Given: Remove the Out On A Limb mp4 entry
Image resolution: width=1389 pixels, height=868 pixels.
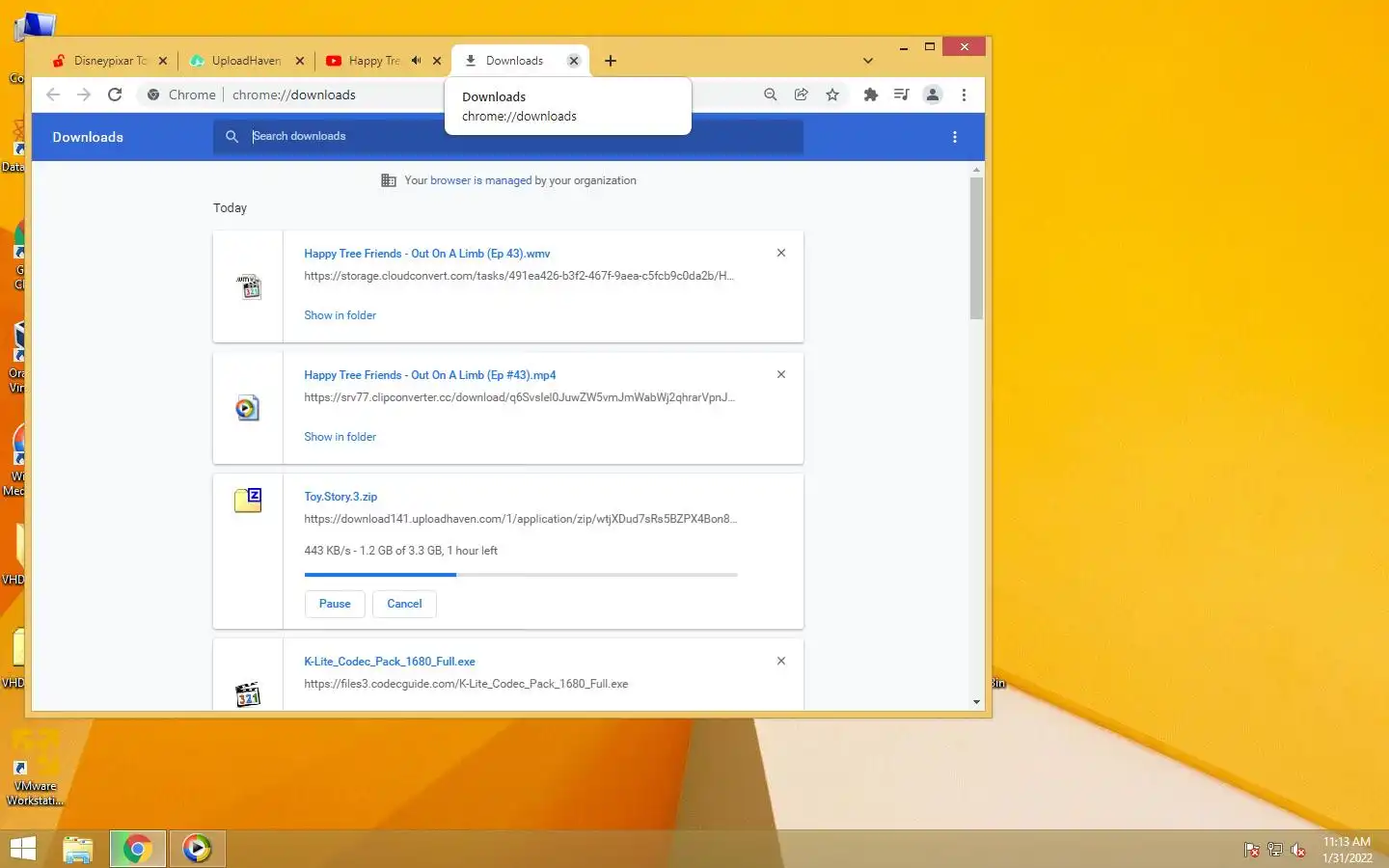Looking at the screenshot, I should (x=781, y=374).
